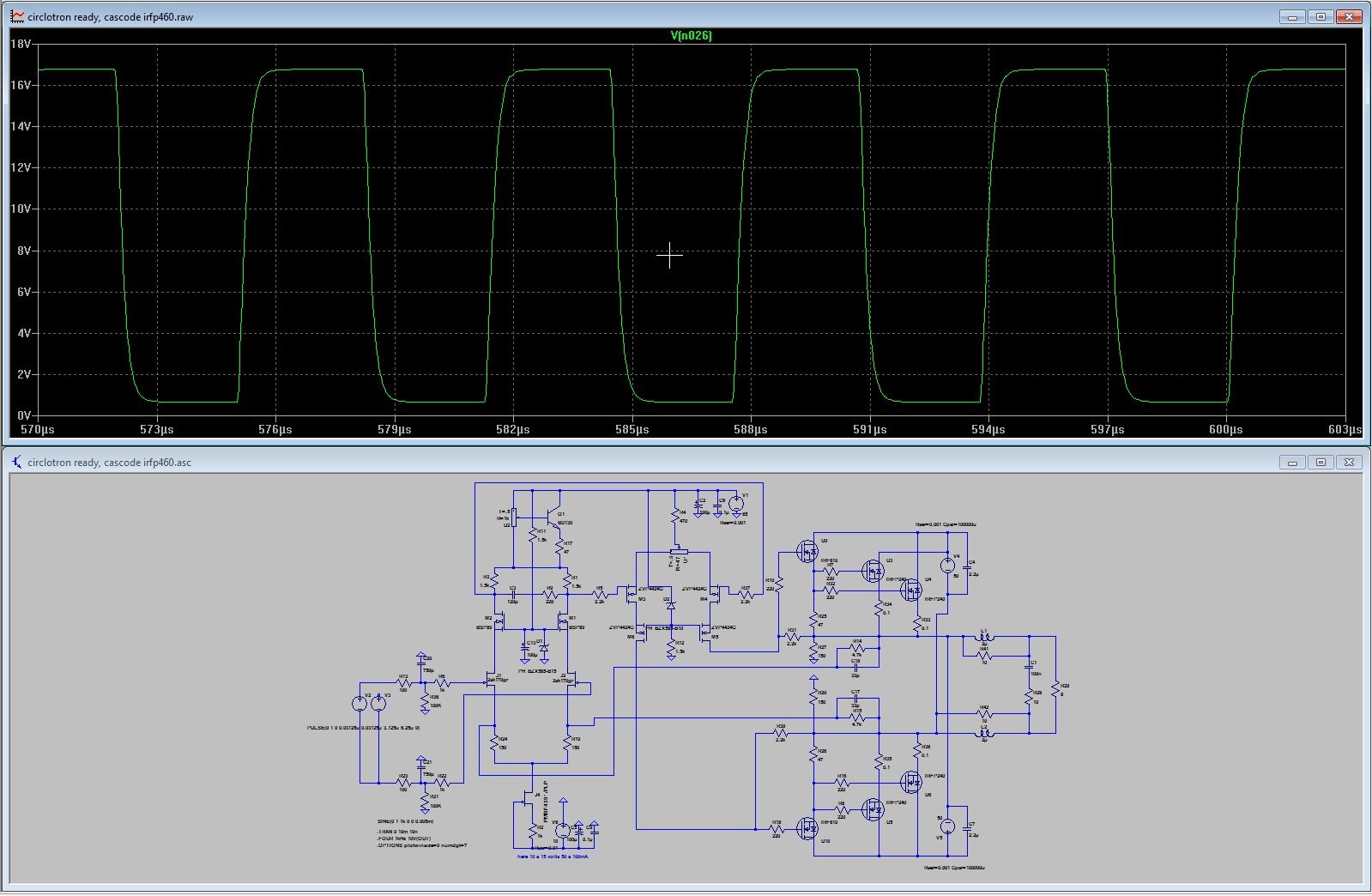Click the .TRAN simulation directive text

click(x=398, y=832)
